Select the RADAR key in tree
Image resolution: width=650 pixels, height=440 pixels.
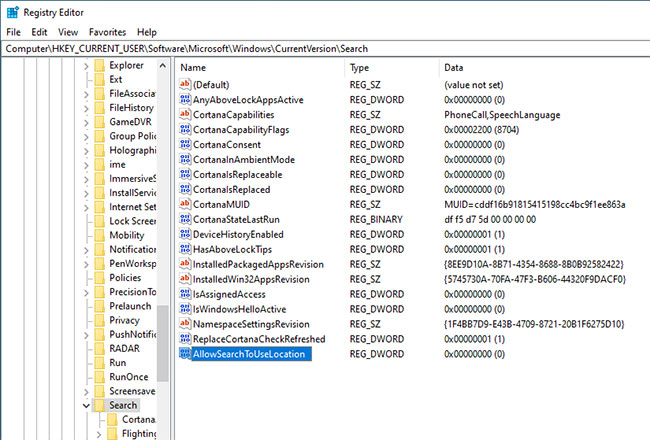point(124,348)
